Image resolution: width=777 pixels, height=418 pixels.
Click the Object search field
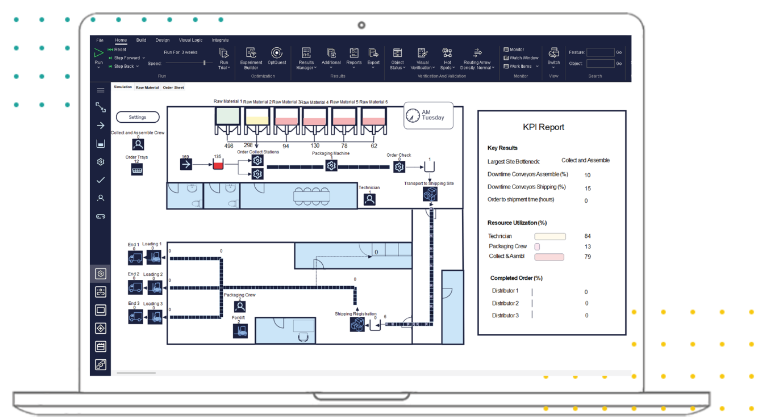(600, 63)
